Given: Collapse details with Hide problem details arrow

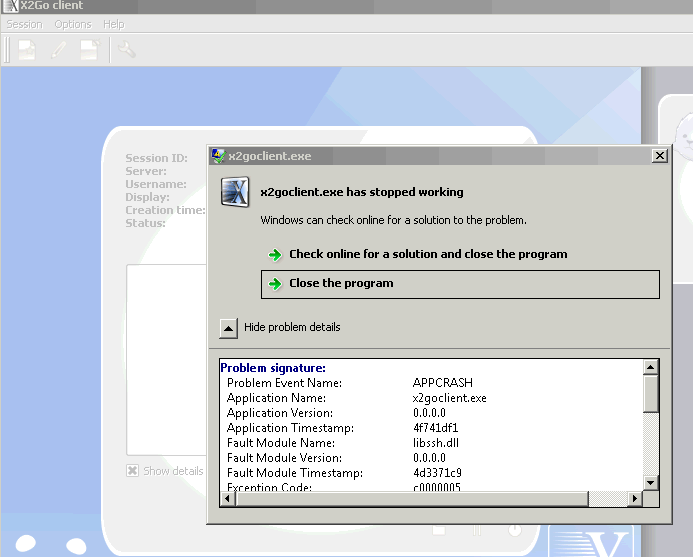Looking at the screenshot, I should click(x=228, y=328).
